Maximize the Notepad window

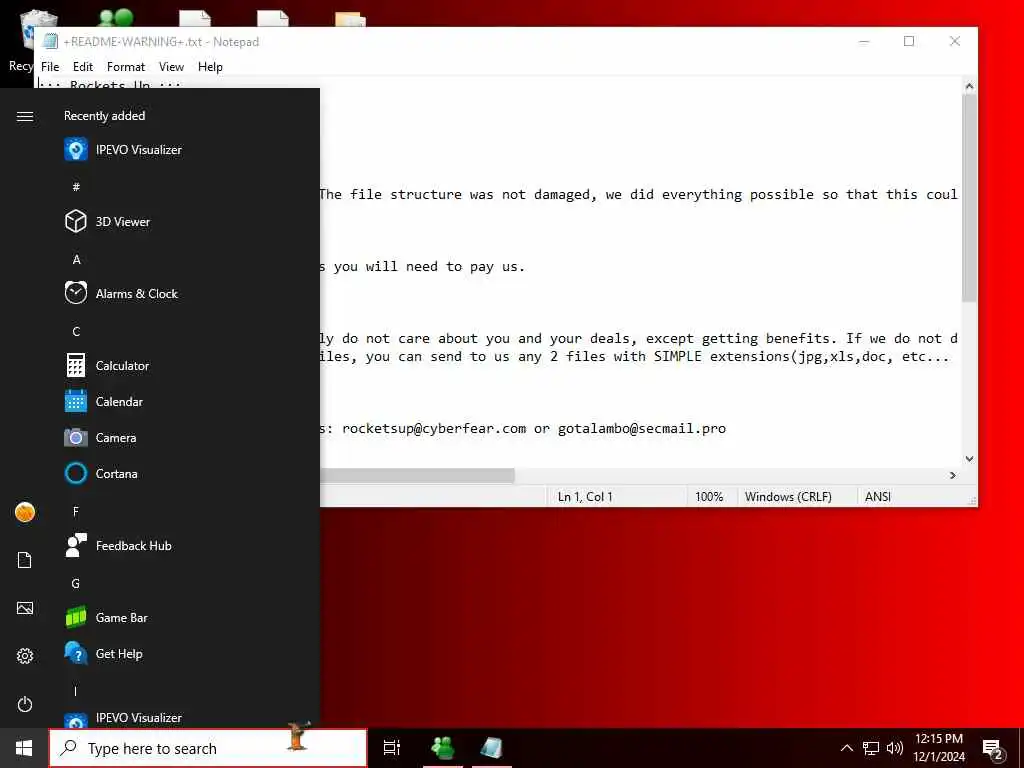(908, 41)
